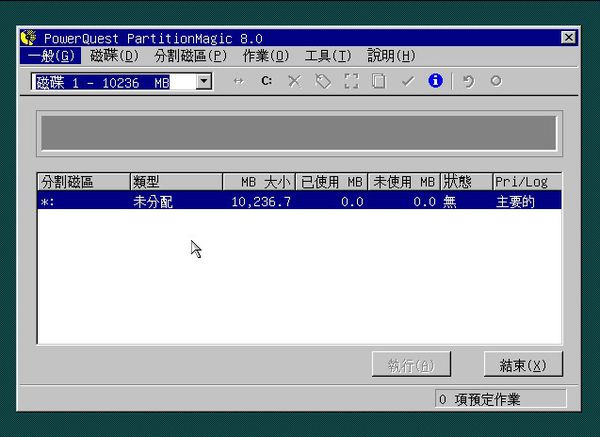This screenshot has width=600, height=437.
Task: Open the 說明(H) menu
Action: (391, 56)
